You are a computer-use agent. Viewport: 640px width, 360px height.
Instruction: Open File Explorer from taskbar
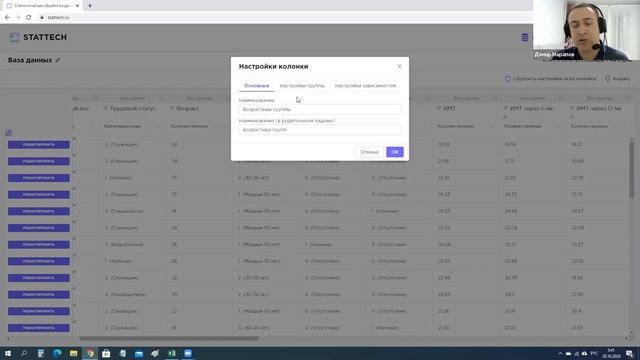pos(73,353)
